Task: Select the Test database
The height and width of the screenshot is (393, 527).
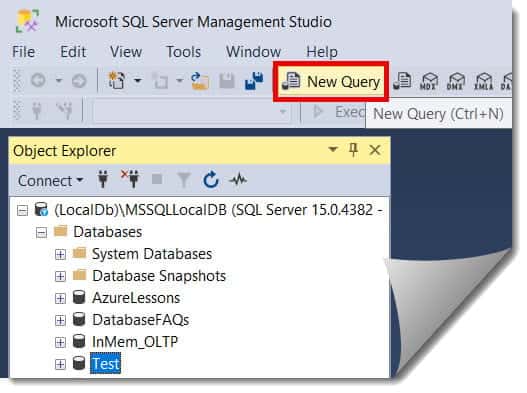Action: (106, 363)
